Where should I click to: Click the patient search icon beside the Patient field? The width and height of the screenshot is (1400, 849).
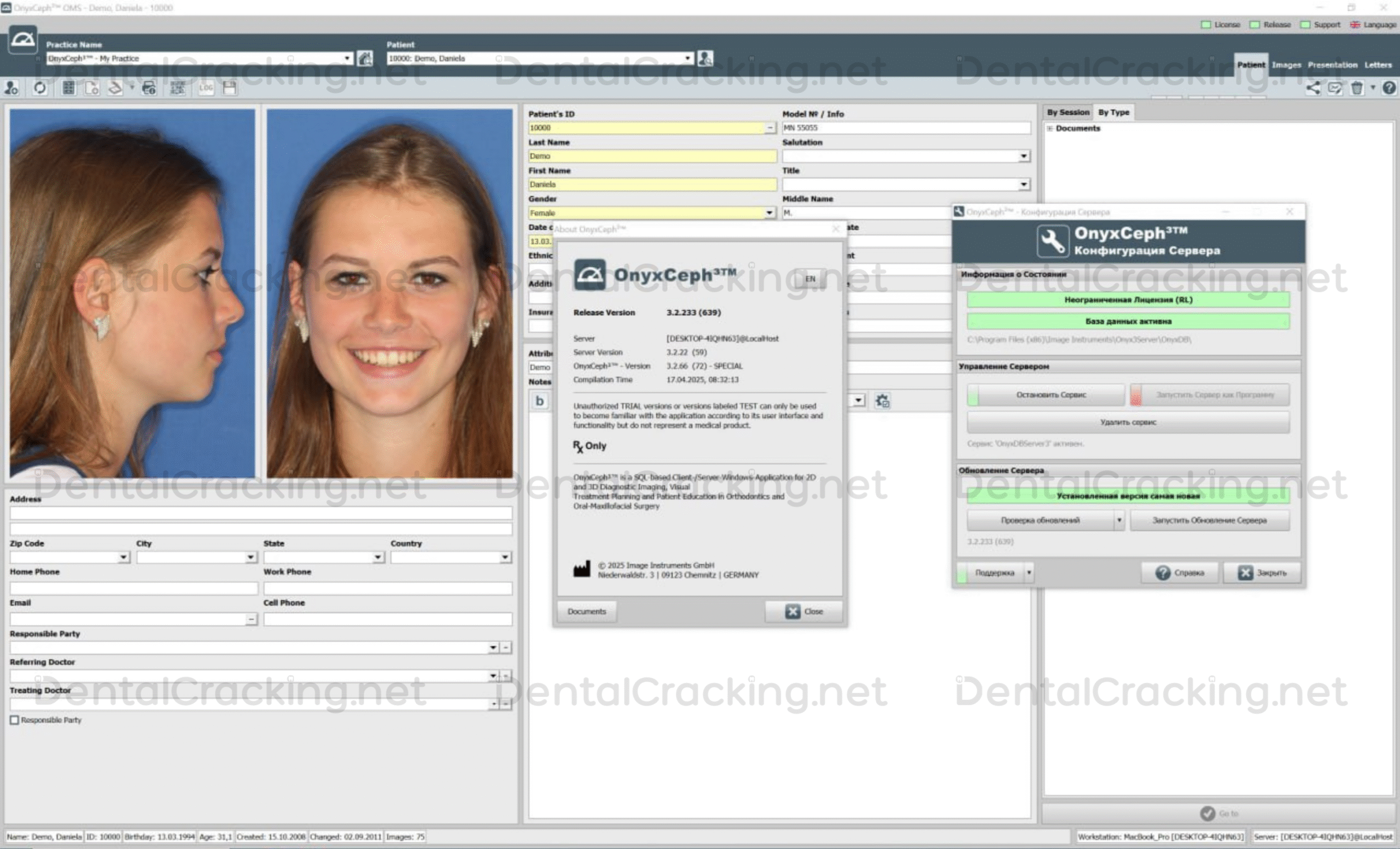[705, 58]
